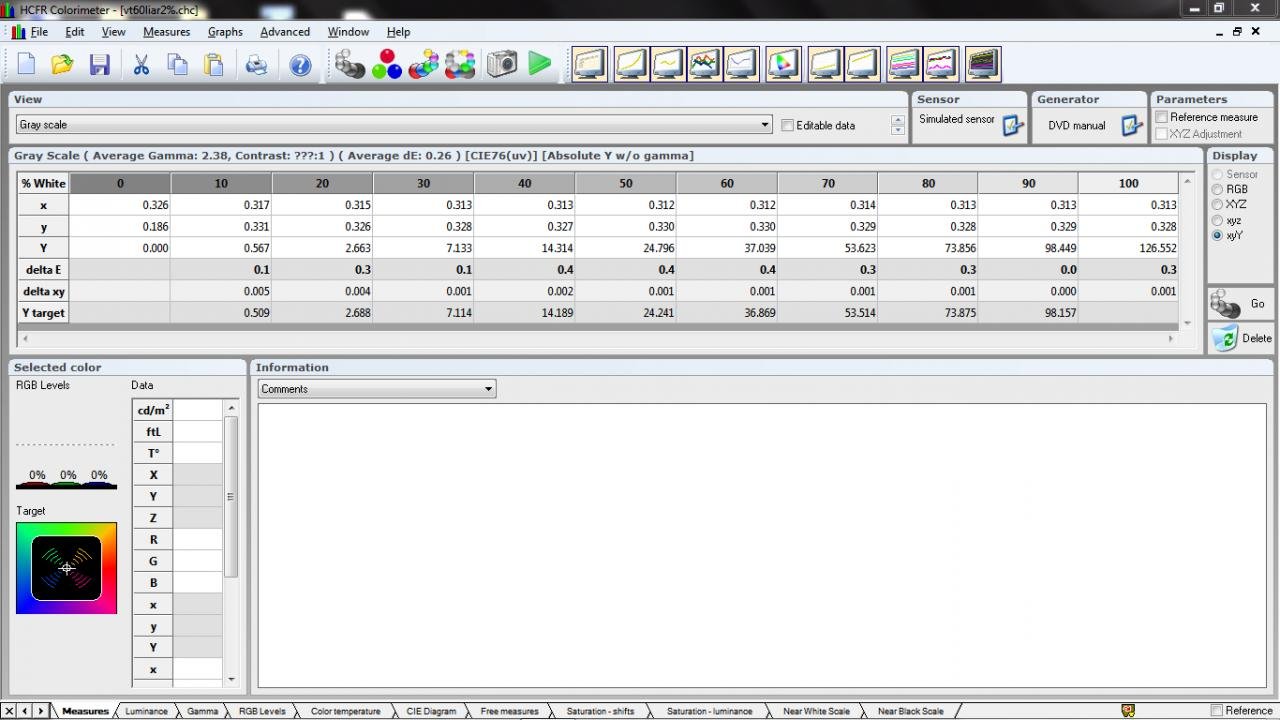This screenshot has width=1280, height=720.
Task: Click the cd/m² data value cell
Action: (x=197, y=410)
